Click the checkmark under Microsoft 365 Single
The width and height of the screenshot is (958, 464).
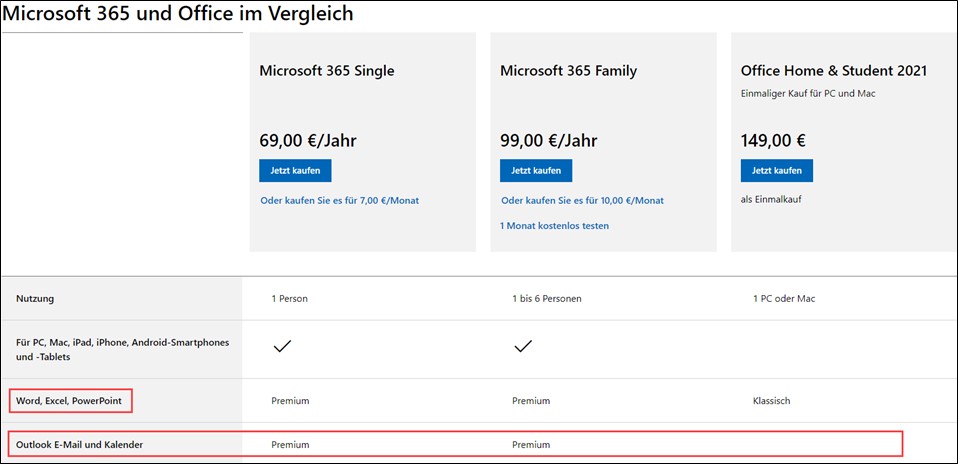pyautogui.click(x=282, y=347)
